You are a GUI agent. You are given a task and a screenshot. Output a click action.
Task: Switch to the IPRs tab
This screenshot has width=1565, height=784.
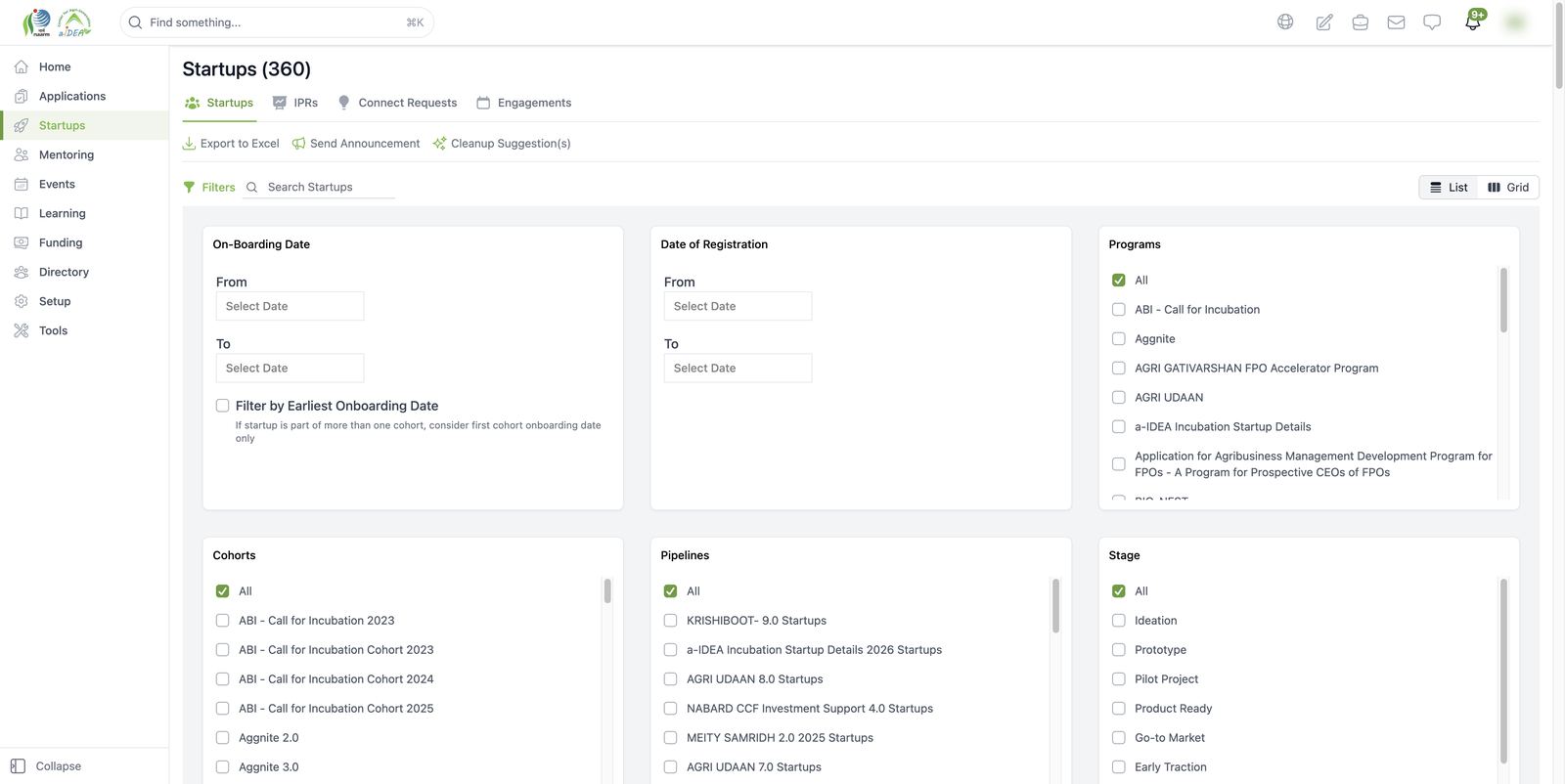point(295,103)
